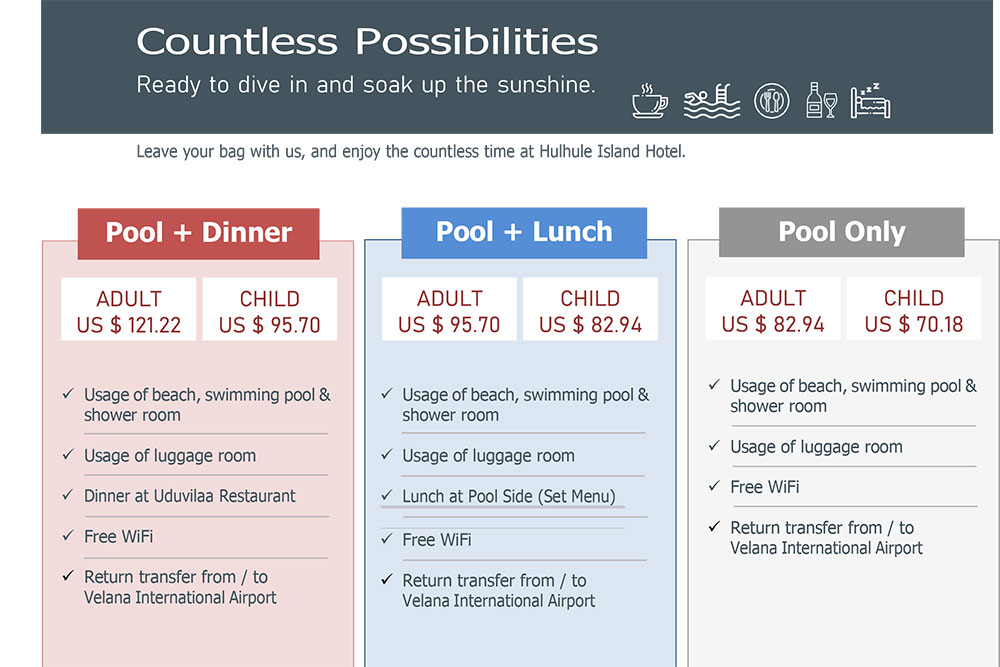Select the Pool + Lunch header
This screenshot has height=667, width=1000.
[524, 233]
